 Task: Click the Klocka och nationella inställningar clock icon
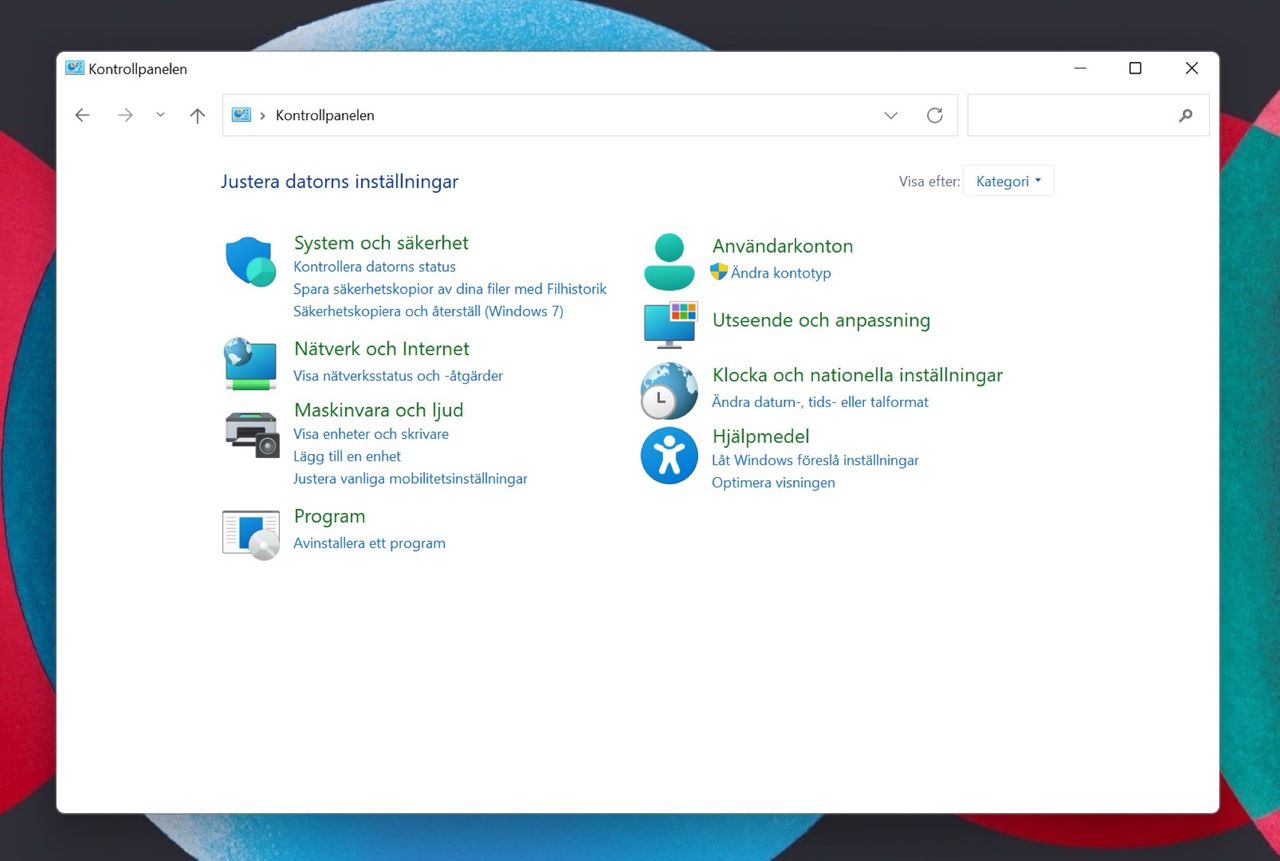click(x=668, y=390)
